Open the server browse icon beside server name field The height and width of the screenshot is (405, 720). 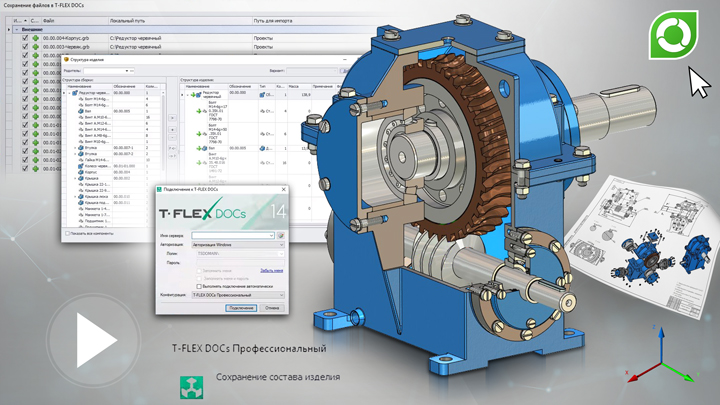tap(281, 236)
